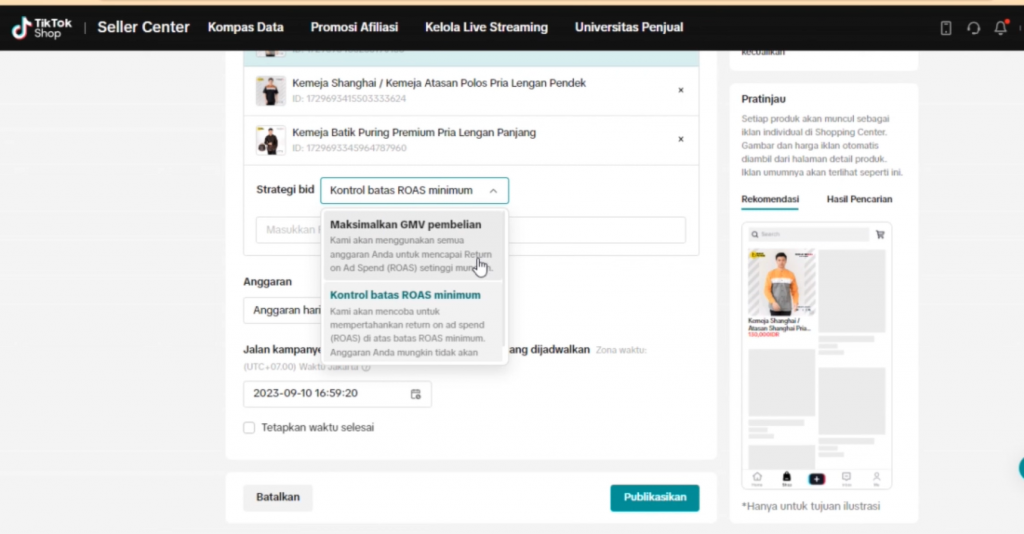Click the cart icon in phone preview

point(880,234)
